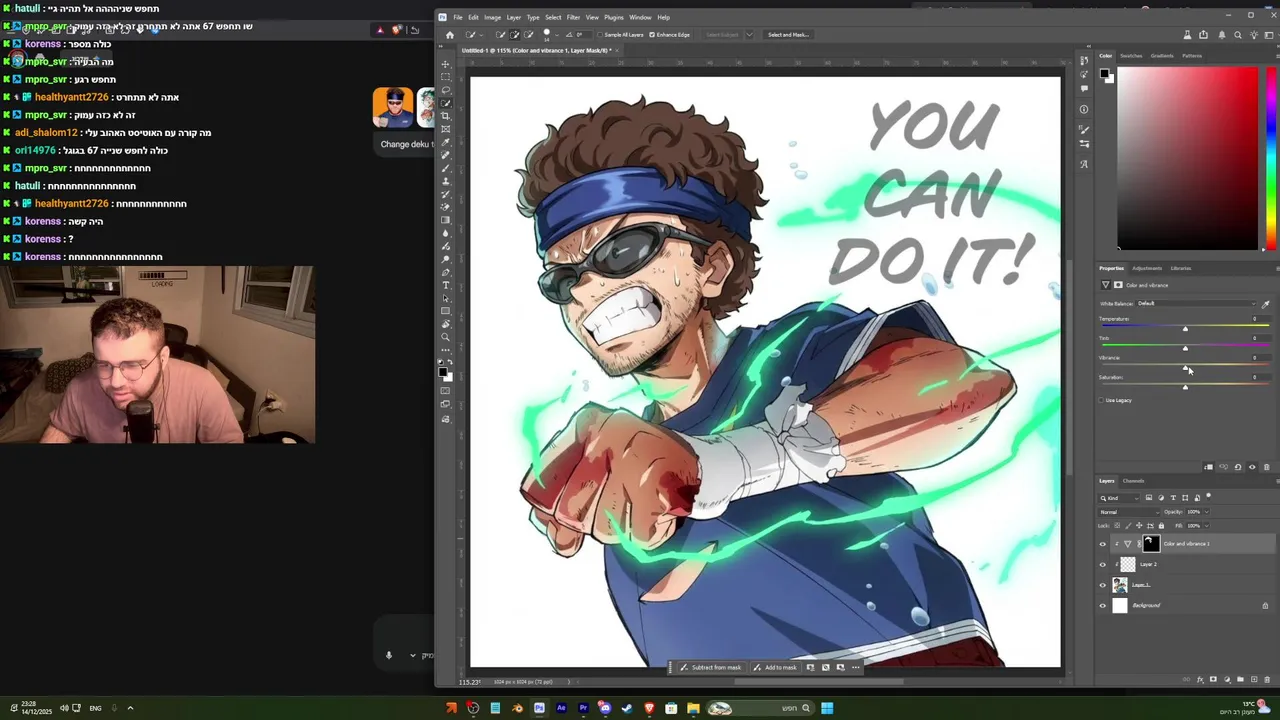This screenshot has width=1280, height=720.
Task: Click Add to mask button
Action: click(776, 667)
